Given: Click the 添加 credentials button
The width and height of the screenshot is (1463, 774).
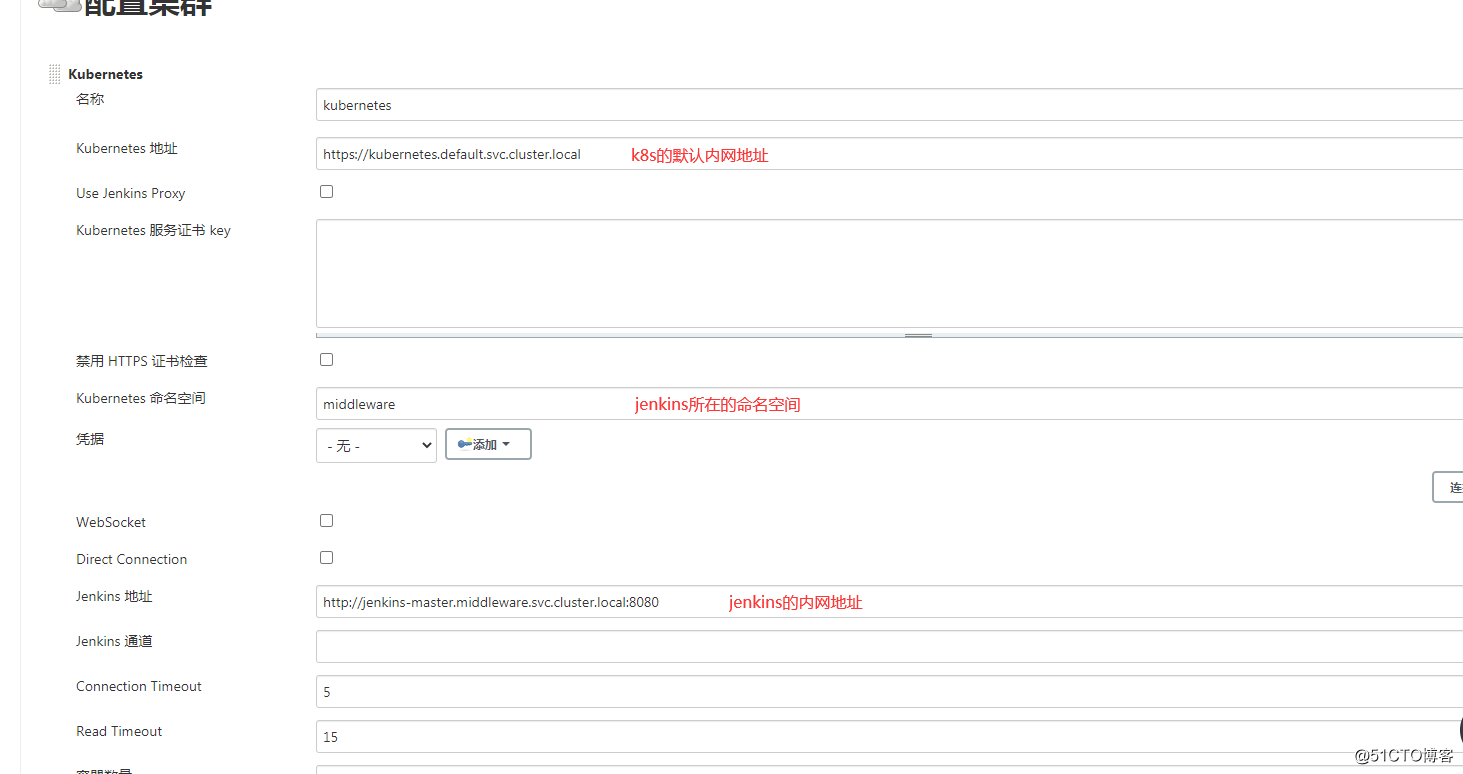Looking at the screenshot, I should [x=488, y=444].
